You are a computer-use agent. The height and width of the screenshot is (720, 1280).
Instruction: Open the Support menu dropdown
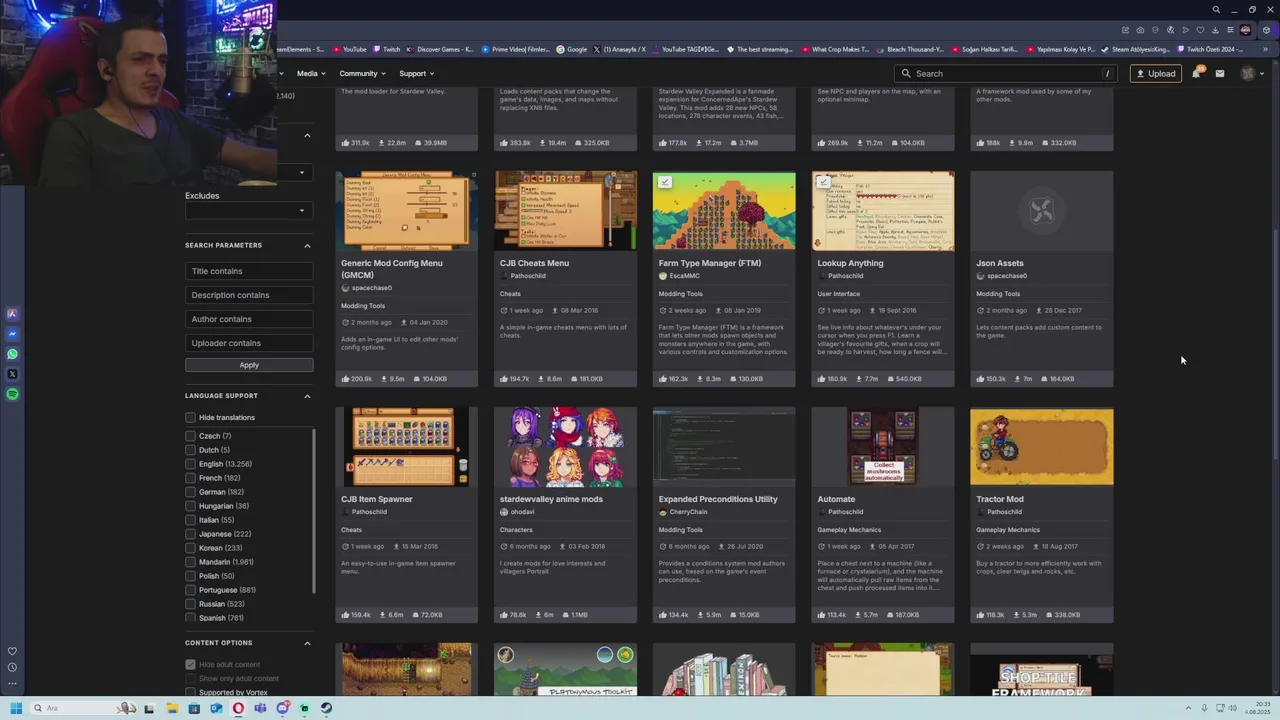[417, 73]
